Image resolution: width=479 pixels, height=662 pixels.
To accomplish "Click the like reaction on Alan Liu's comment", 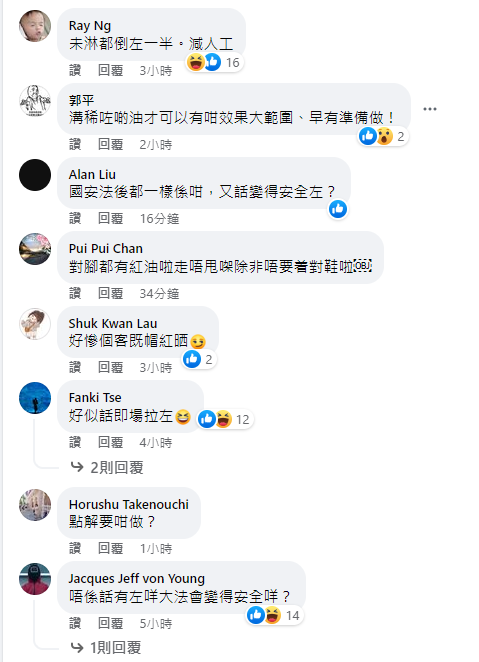I will click(x=338, y=209).
